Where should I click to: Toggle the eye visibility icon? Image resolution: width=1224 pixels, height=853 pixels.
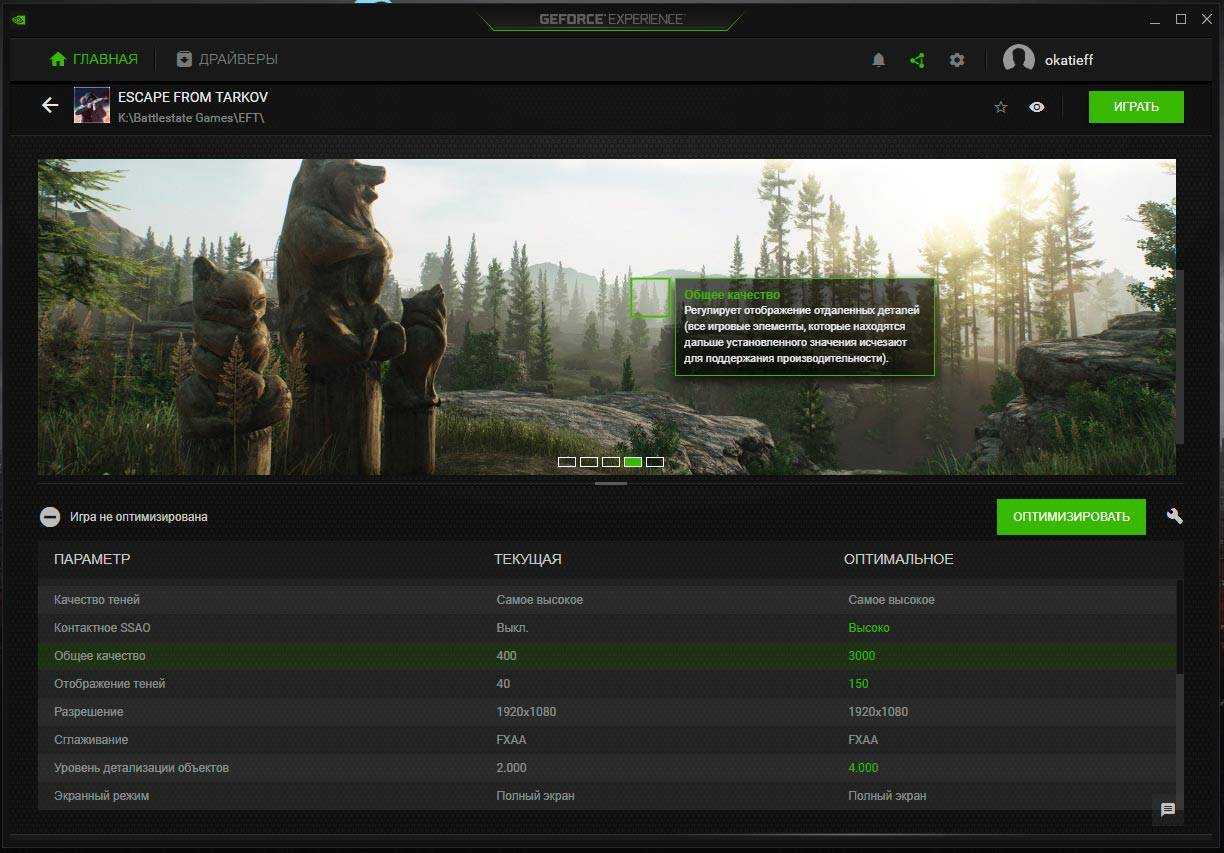click(x=1037, y=107)
